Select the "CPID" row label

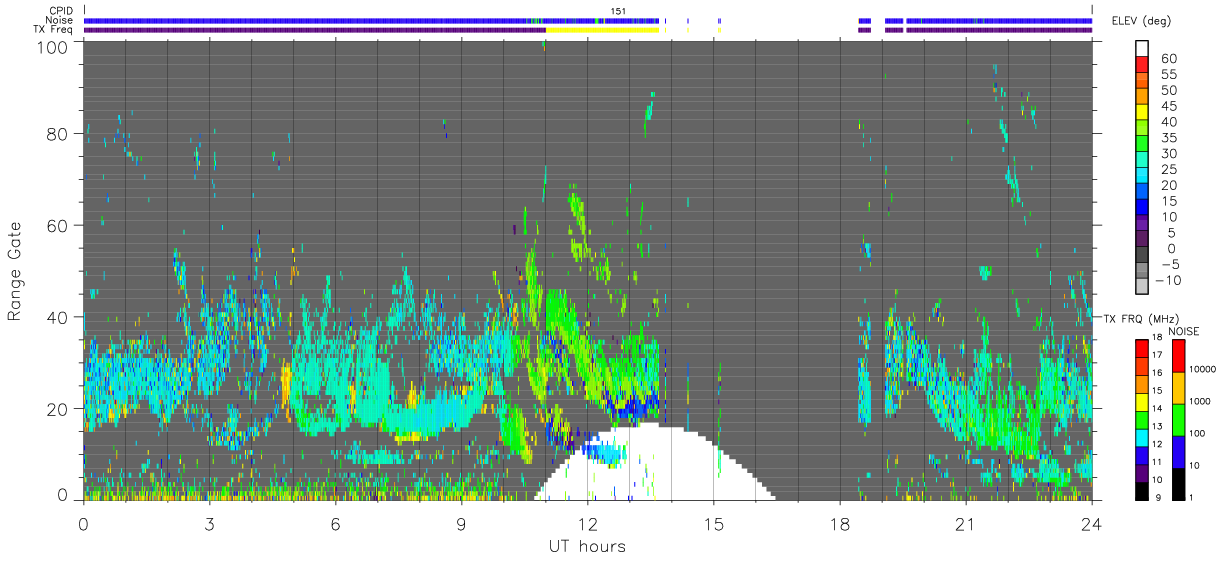coord(60,11)
